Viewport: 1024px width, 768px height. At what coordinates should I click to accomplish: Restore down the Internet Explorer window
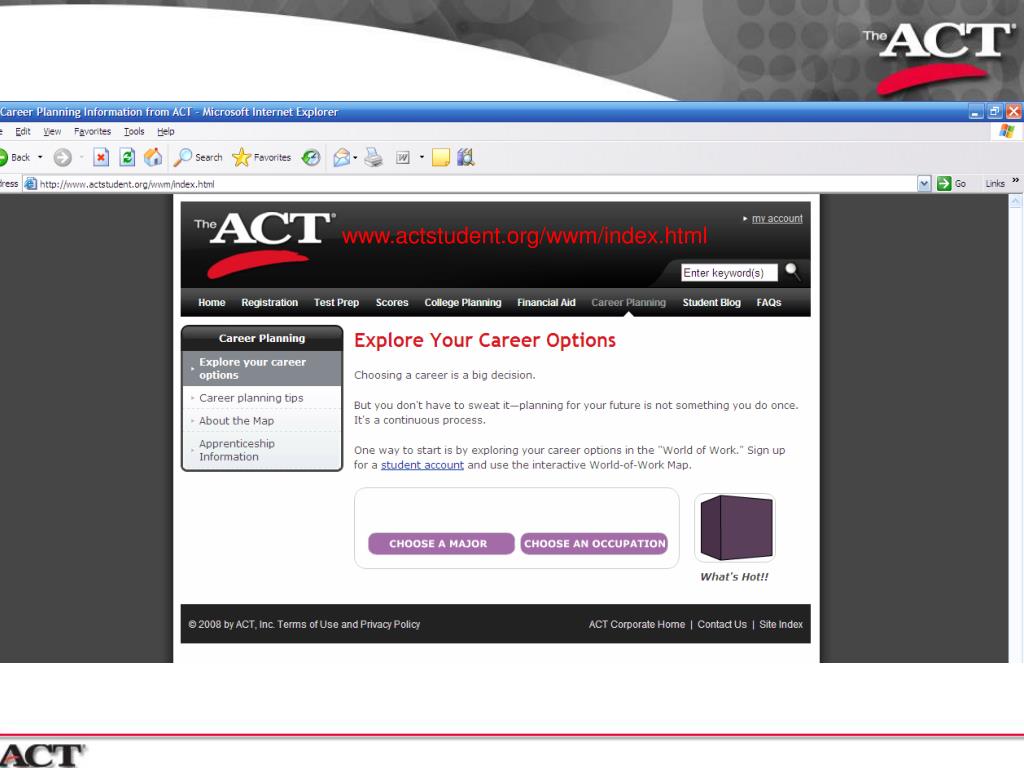(x=995, y=112)
